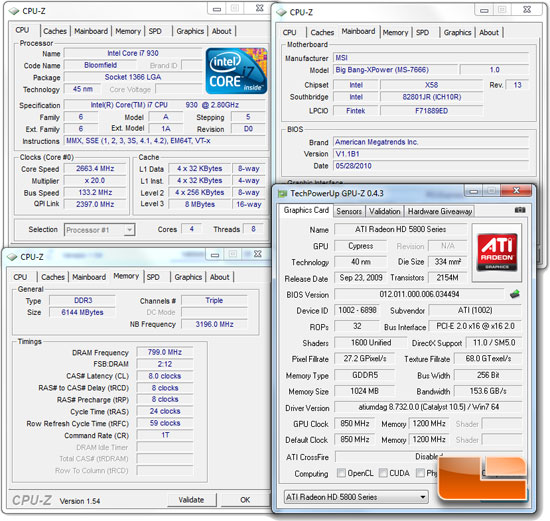Minimize the GPU-Z window
This screenshot has height=521, width=550.
pyautogui.click(x=474, y=191)
